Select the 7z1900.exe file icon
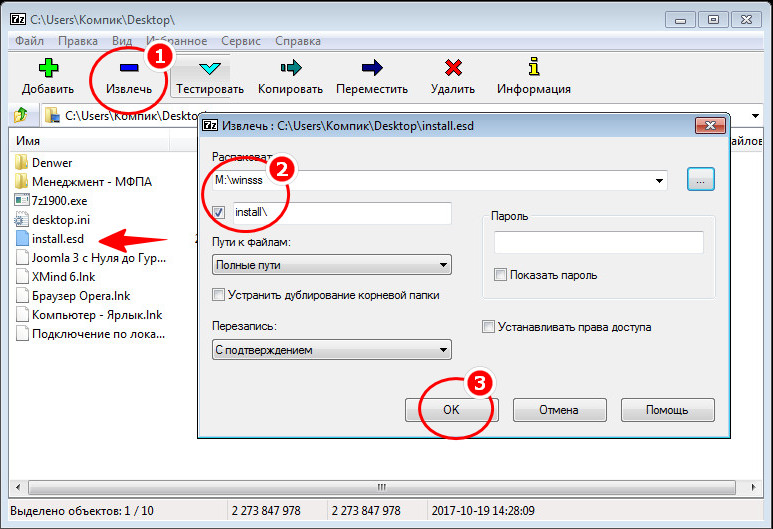The height and width of the screenshot is (529, 773). click(x=22, y=200)
